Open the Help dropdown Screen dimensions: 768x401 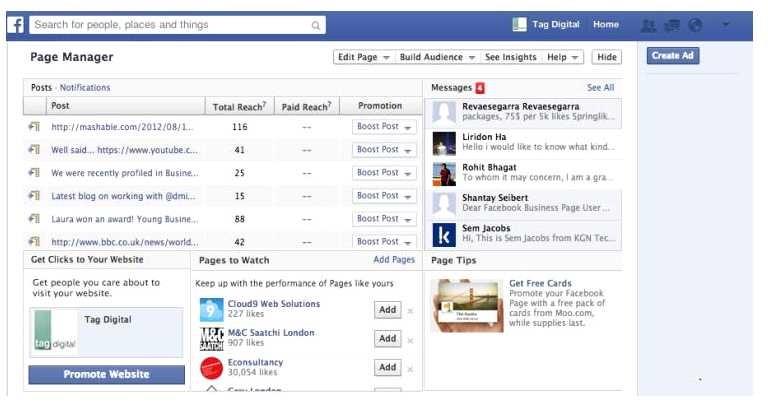click(x=563, y=57)
